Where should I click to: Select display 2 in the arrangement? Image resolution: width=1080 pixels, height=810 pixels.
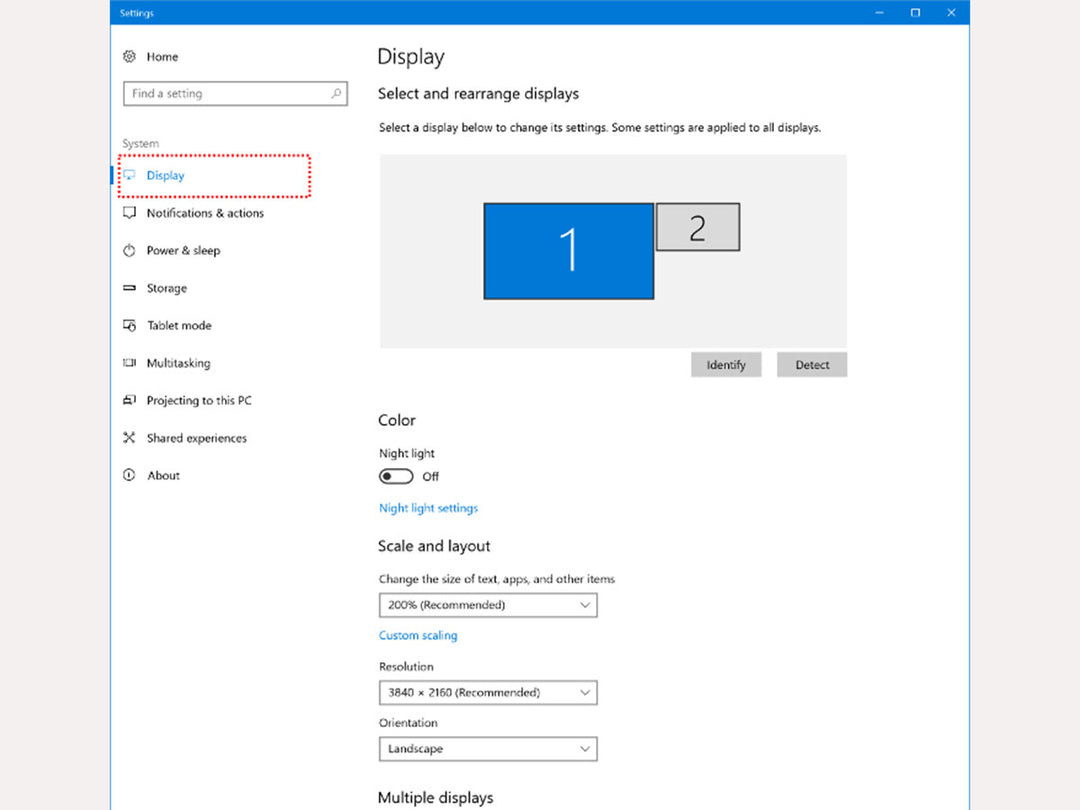[698, 227]
